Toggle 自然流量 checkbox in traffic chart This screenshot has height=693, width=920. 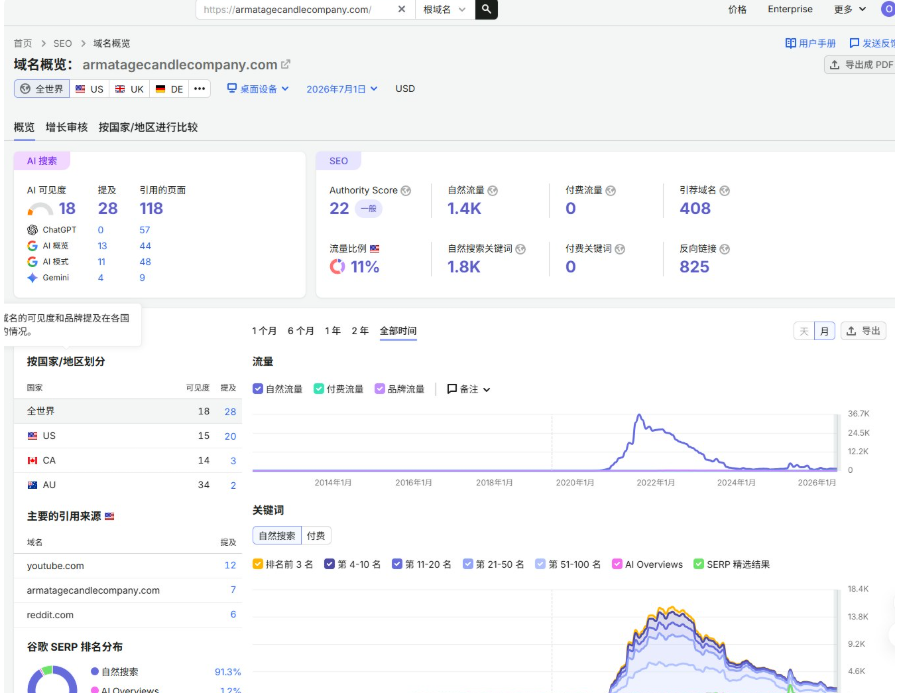258,389
